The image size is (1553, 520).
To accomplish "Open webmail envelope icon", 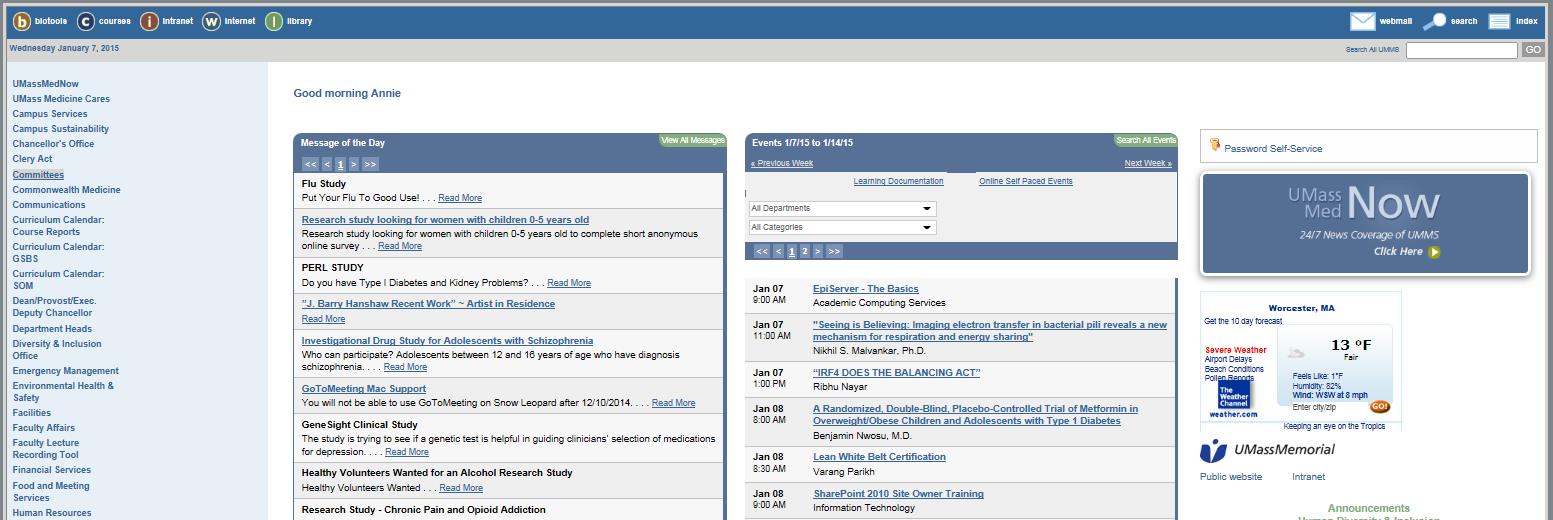I will pos(1362,21).
